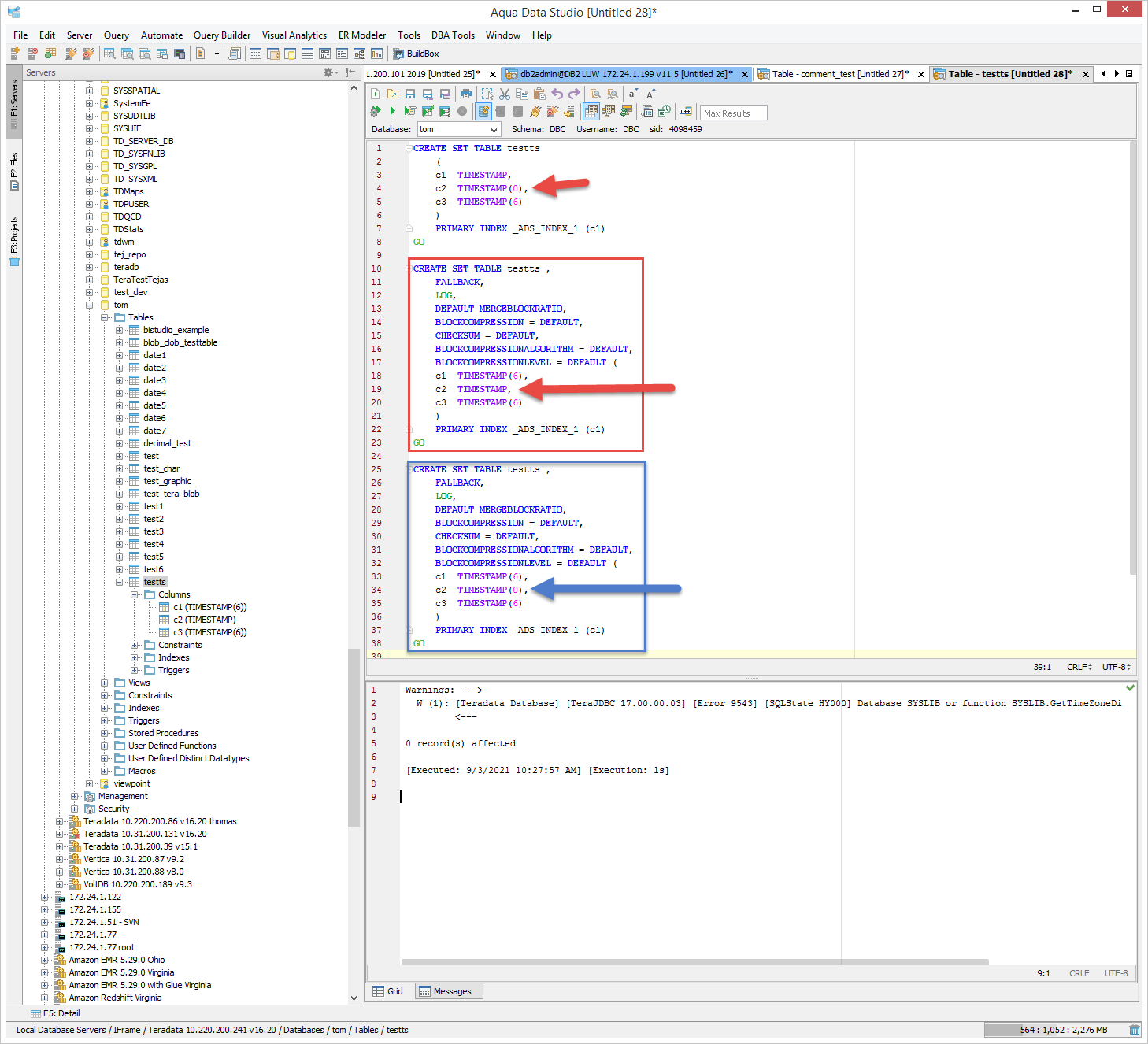The width and height of the screenshot is (1148, 1044).
Task: Click the Print icon in editor toolbar
Action: click(466, 94)
